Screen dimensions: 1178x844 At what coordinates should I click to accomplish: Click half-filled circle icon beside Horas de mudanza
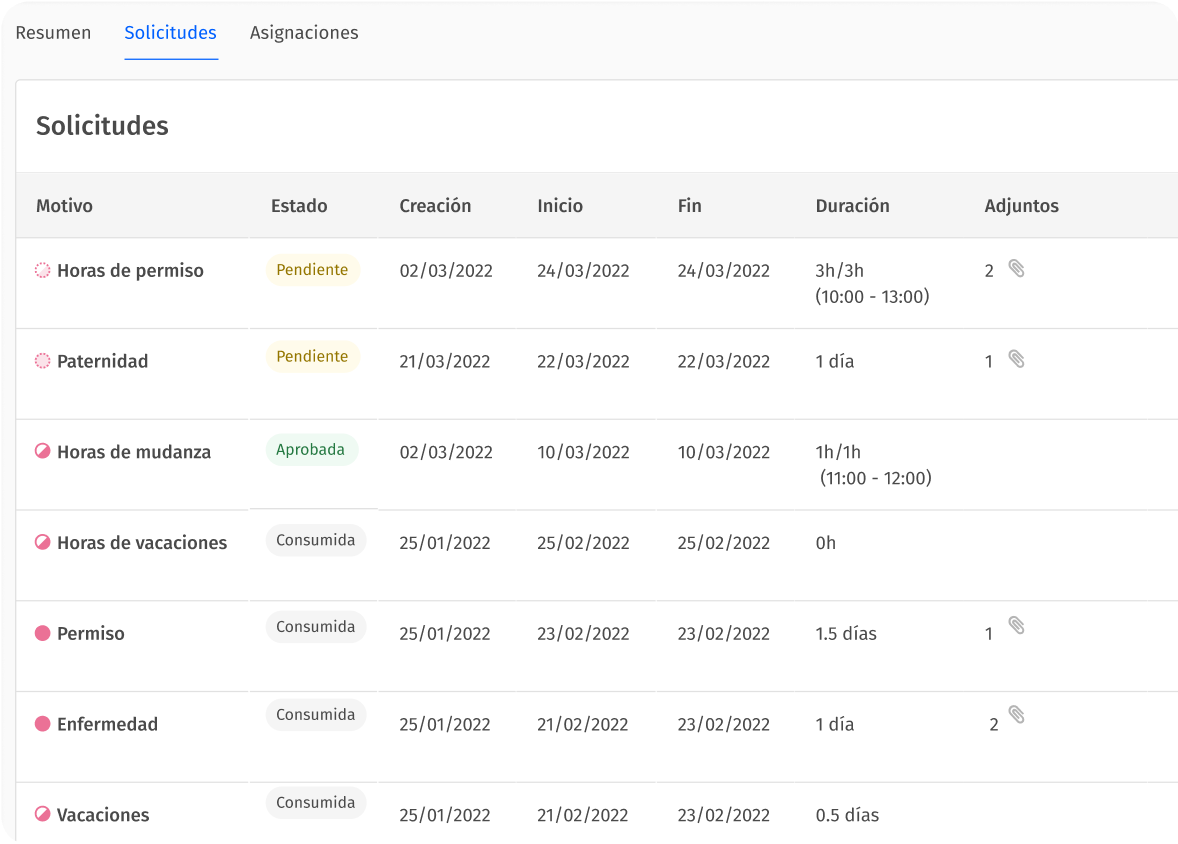pos(42,452)
